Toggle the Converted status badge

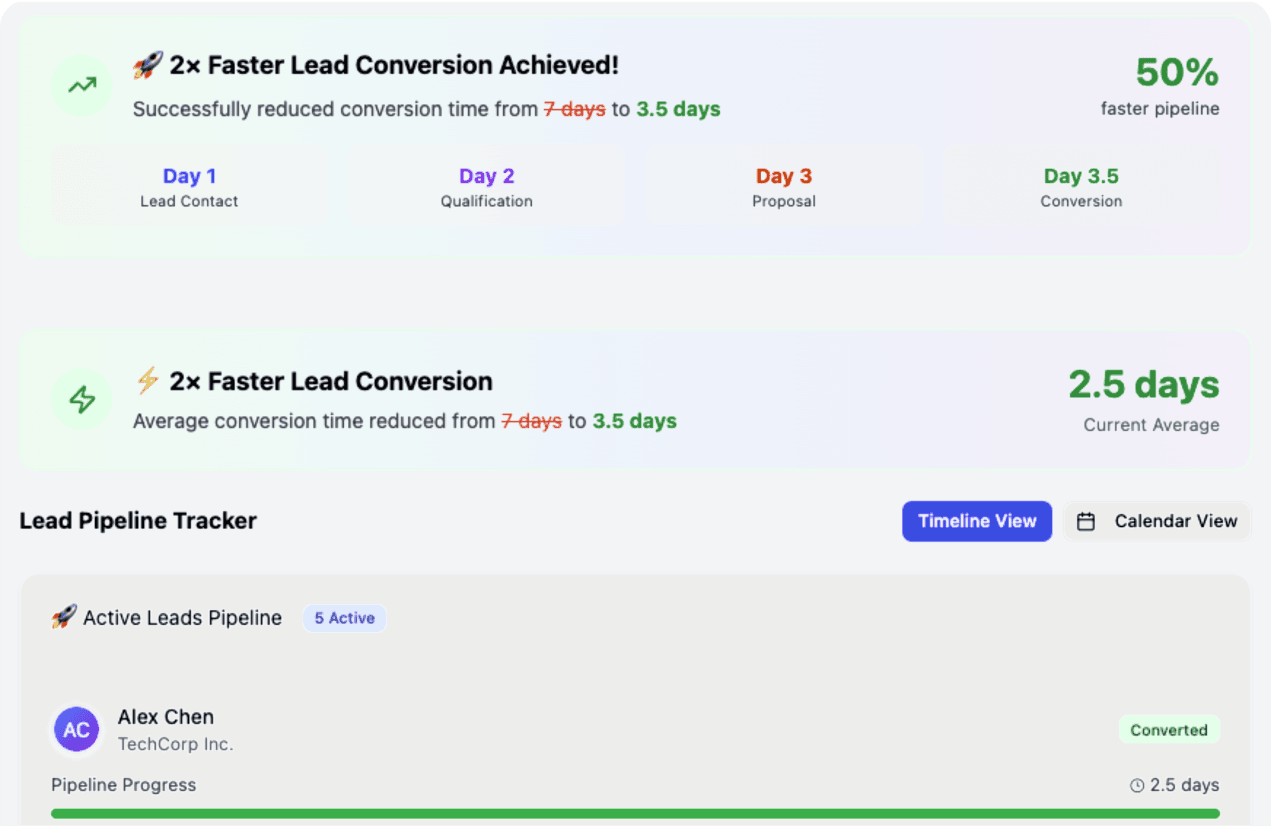coord(1169,730)
